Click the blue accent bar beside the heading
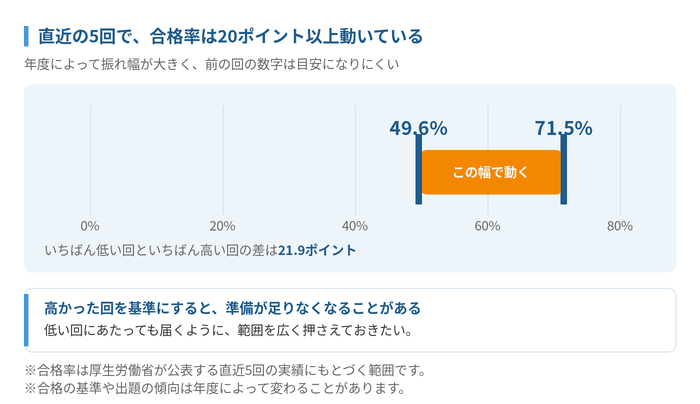 (x=26, y=36)
